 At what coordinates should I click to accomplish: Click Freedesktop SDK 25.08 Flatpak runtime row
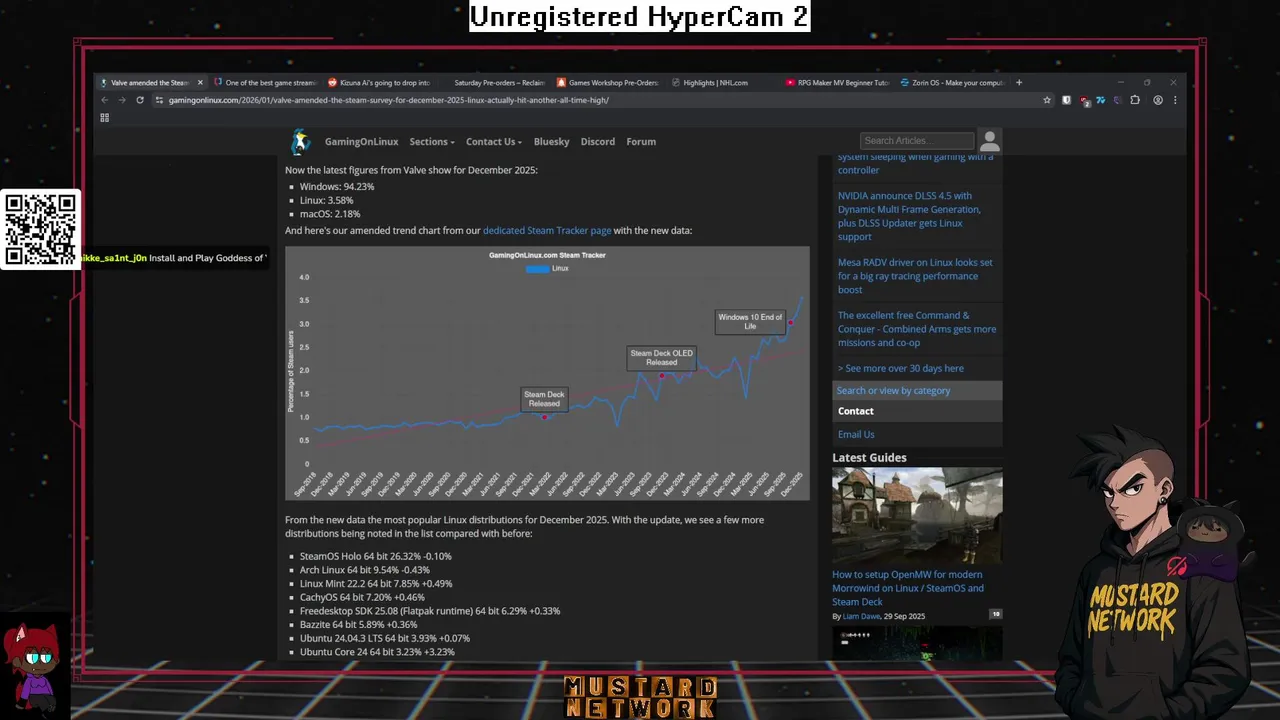point(430,611)
